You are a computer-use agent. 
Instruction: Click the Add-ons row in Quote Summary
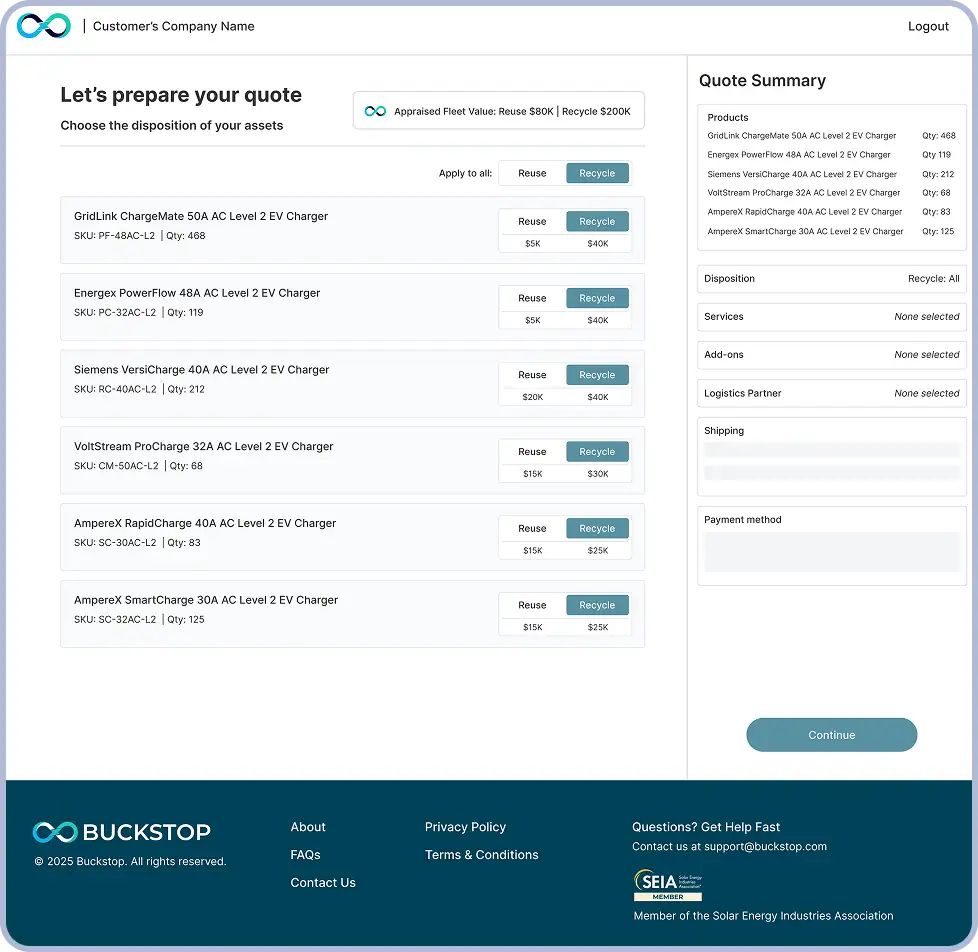click(x=831, y=355)
